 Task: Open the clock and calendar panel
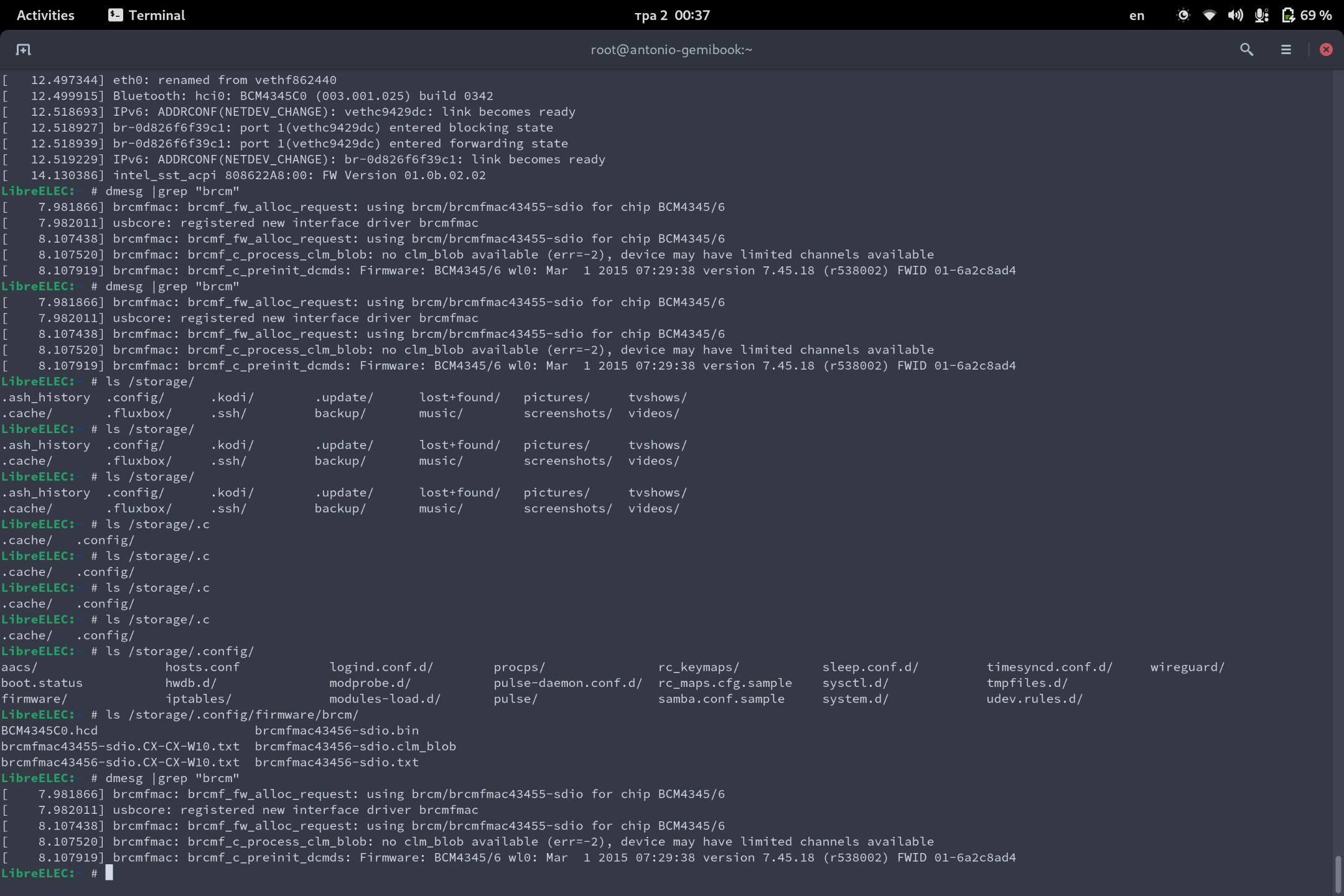(x=671, y=15)
